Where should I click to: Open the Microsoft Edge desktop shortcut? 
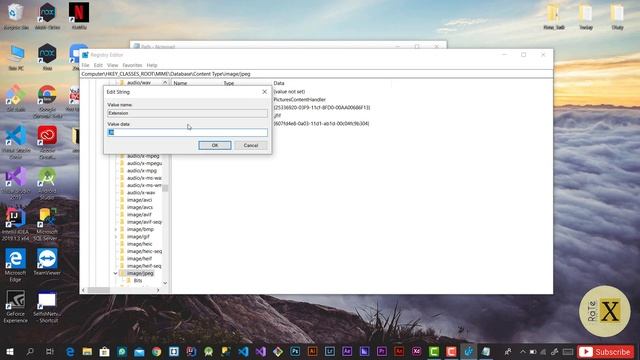tap(16, 265)
